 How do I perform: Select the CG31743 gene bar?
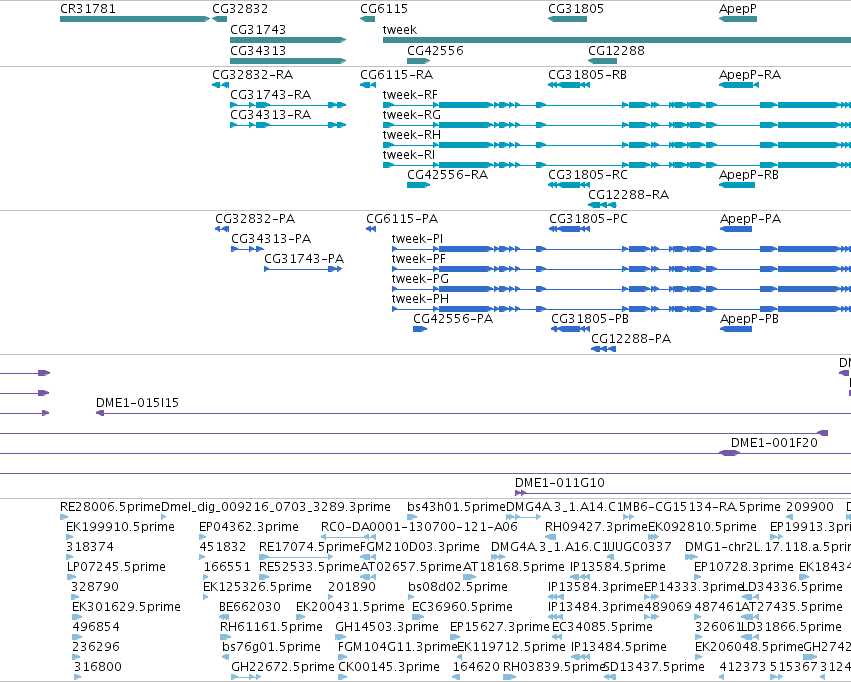tap(288, 40)
